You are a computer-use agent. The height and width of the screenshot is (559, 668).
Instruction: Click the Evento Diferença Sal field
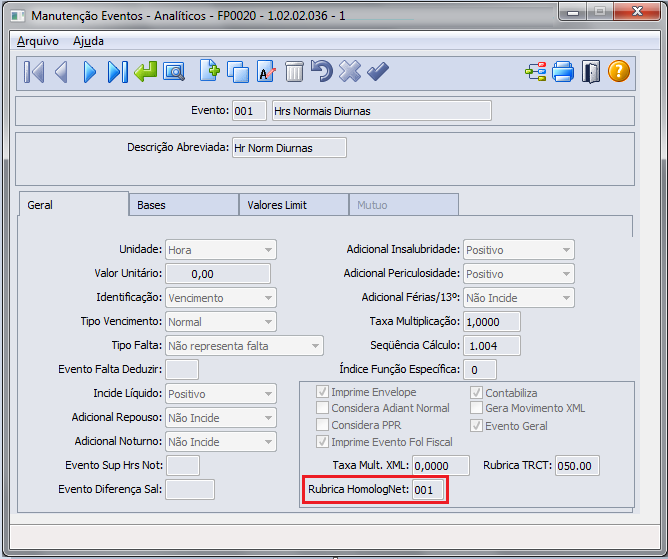(x=190, y=489)
